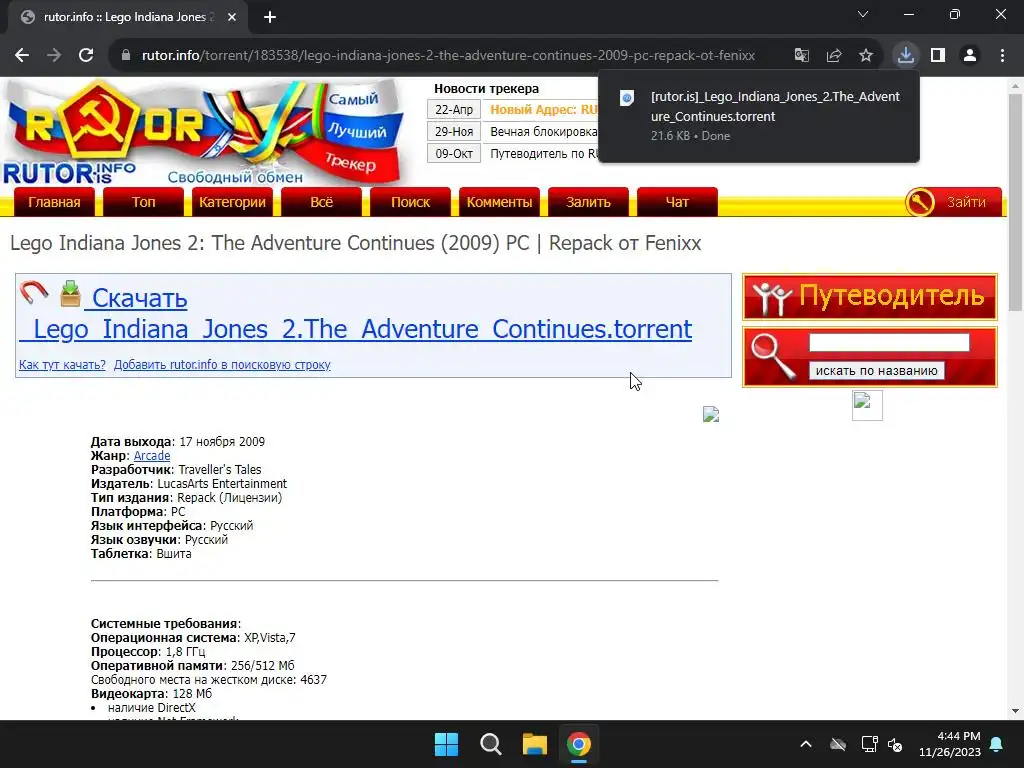This screenshot has height=768, width=1024.
Task: Open the Вечная блокировка news item
Action: click(543, 132)
